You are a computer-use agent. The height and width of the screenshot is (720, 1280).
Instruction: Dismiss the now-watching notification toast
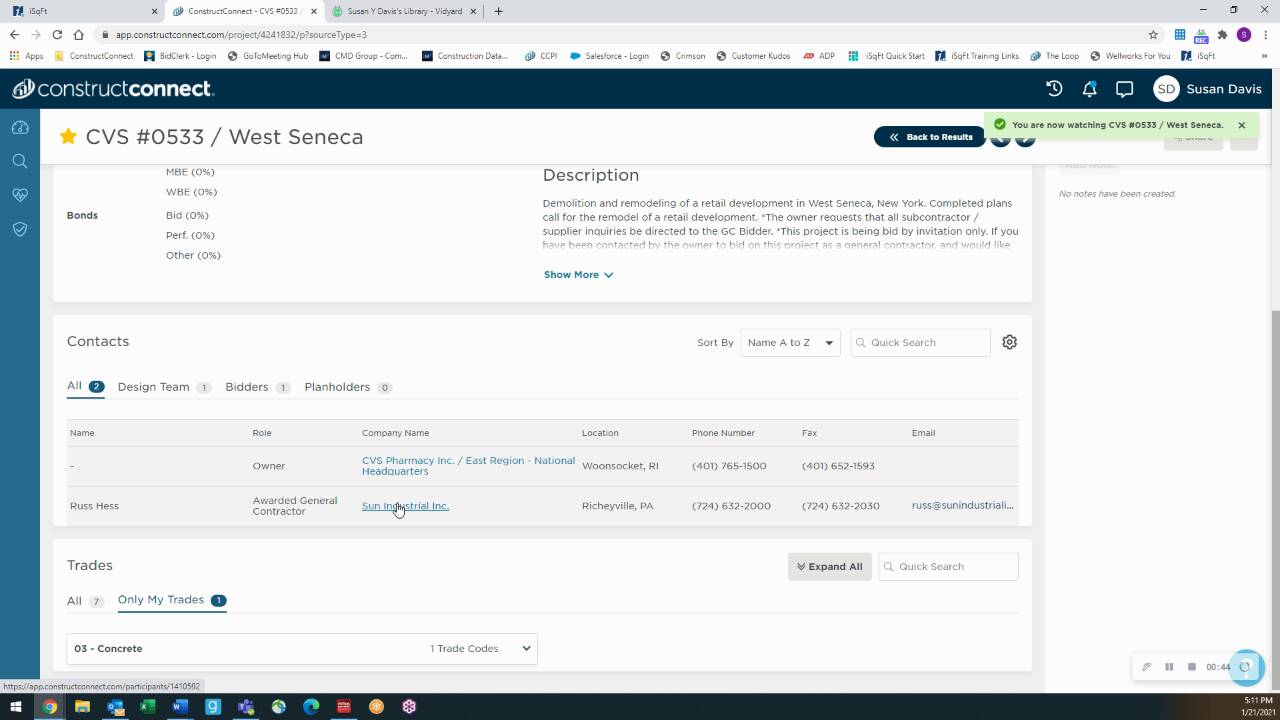coord(1241,125)
